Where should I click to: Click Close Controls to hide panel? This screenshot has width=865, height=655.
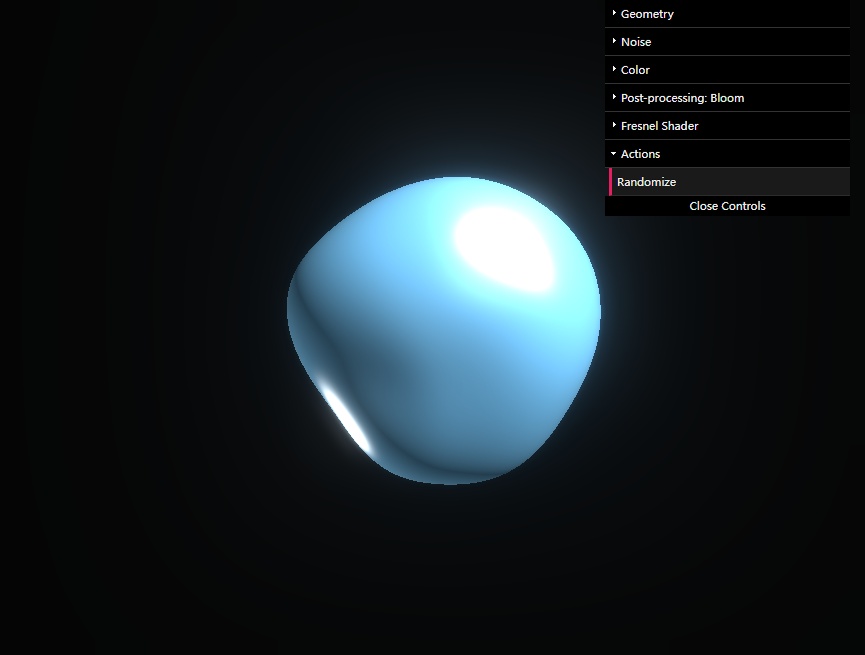[x=727, y=206]
